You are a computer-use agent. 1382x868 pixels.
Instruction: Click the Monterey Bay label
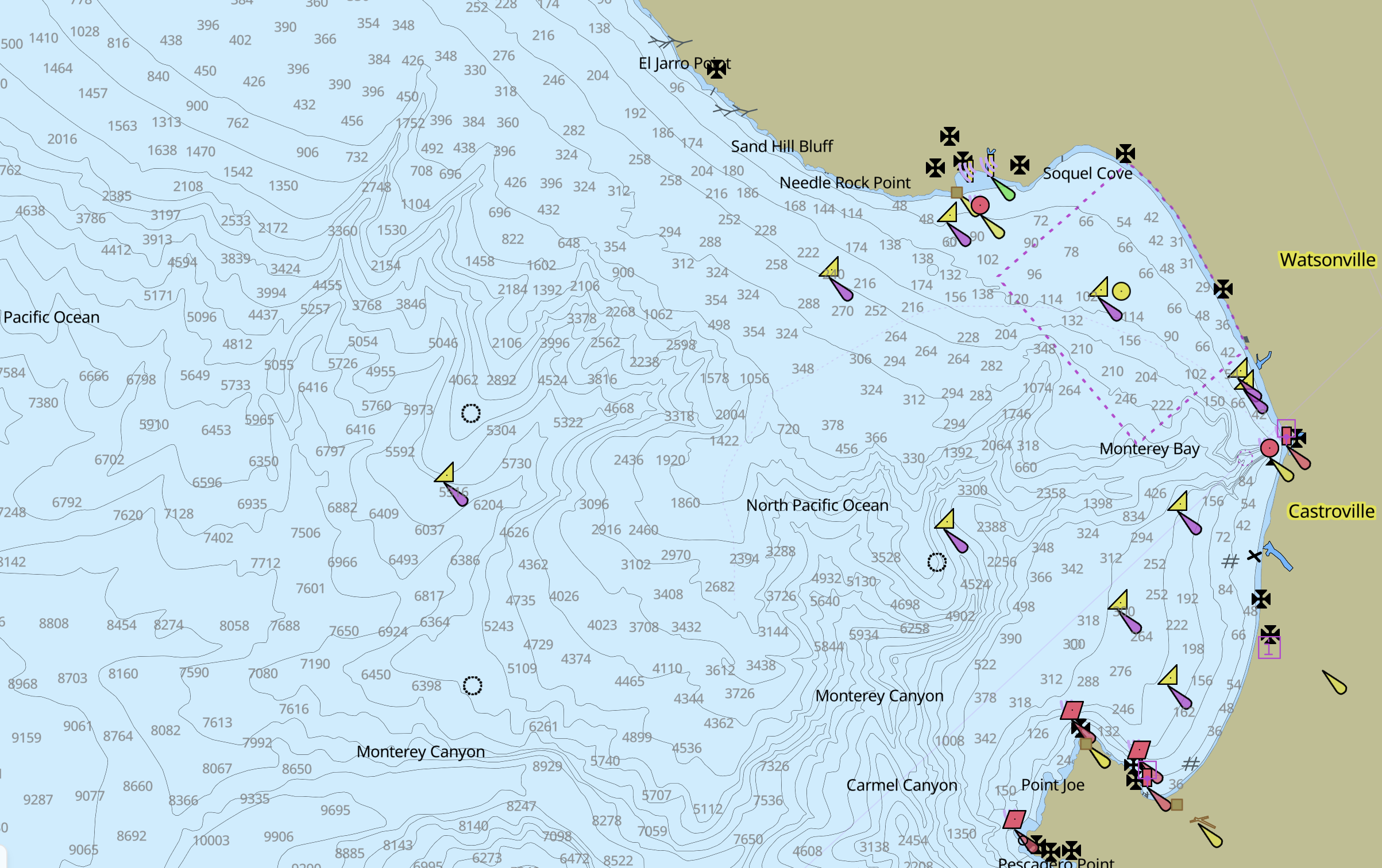(1149, 448)
